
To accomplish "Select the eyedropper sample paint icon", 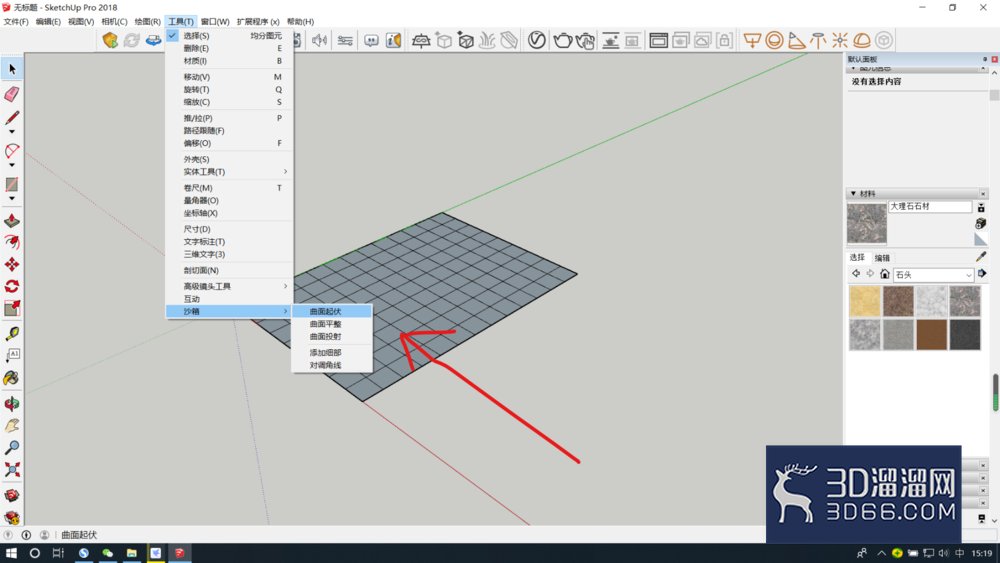I will tap(981, 257).
